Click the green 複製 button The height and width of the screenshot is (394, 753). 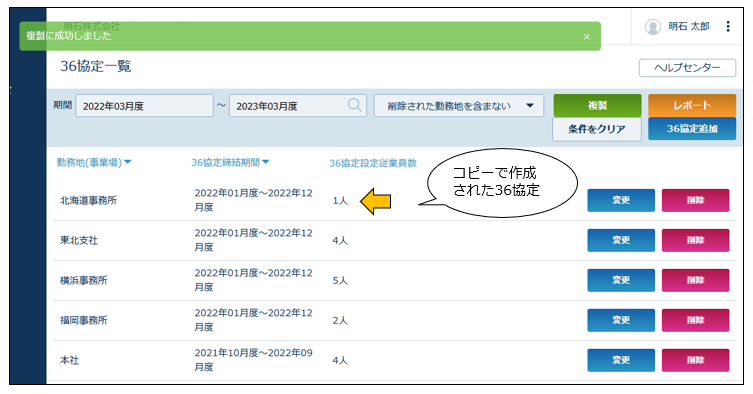click(597, 106)
